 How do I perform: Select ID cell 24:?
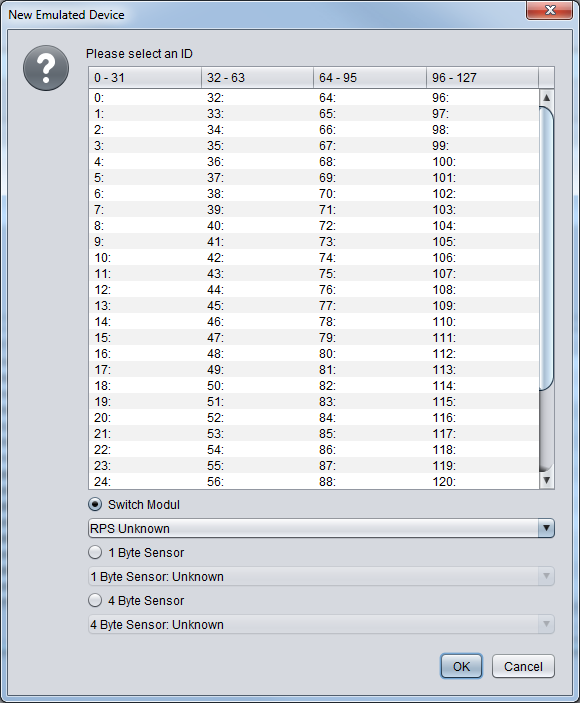pyautogui.click(x=145, y=482)
